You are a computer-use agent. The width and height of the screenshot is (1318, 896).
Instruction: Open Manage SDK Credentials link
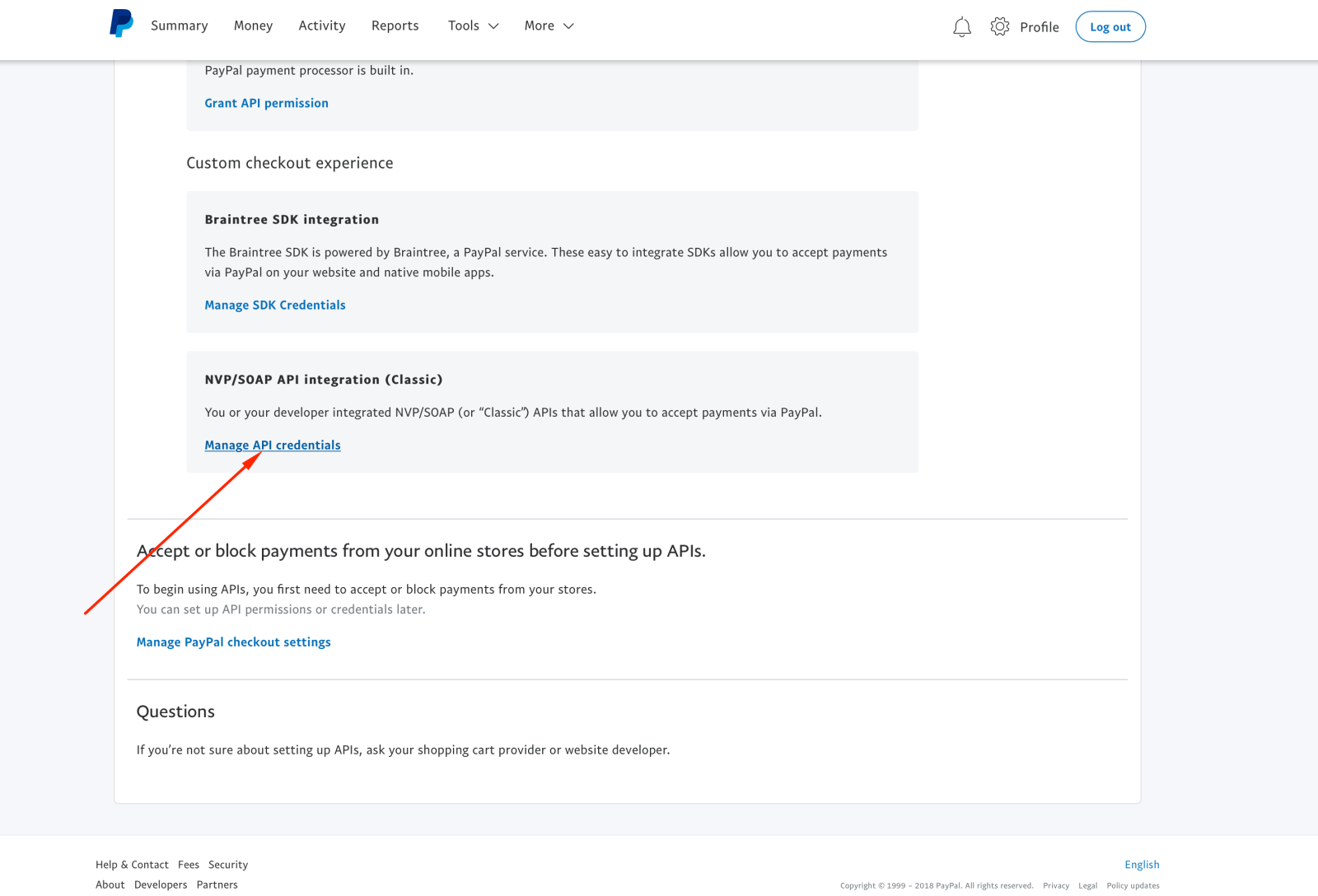(x=275, y=305)
